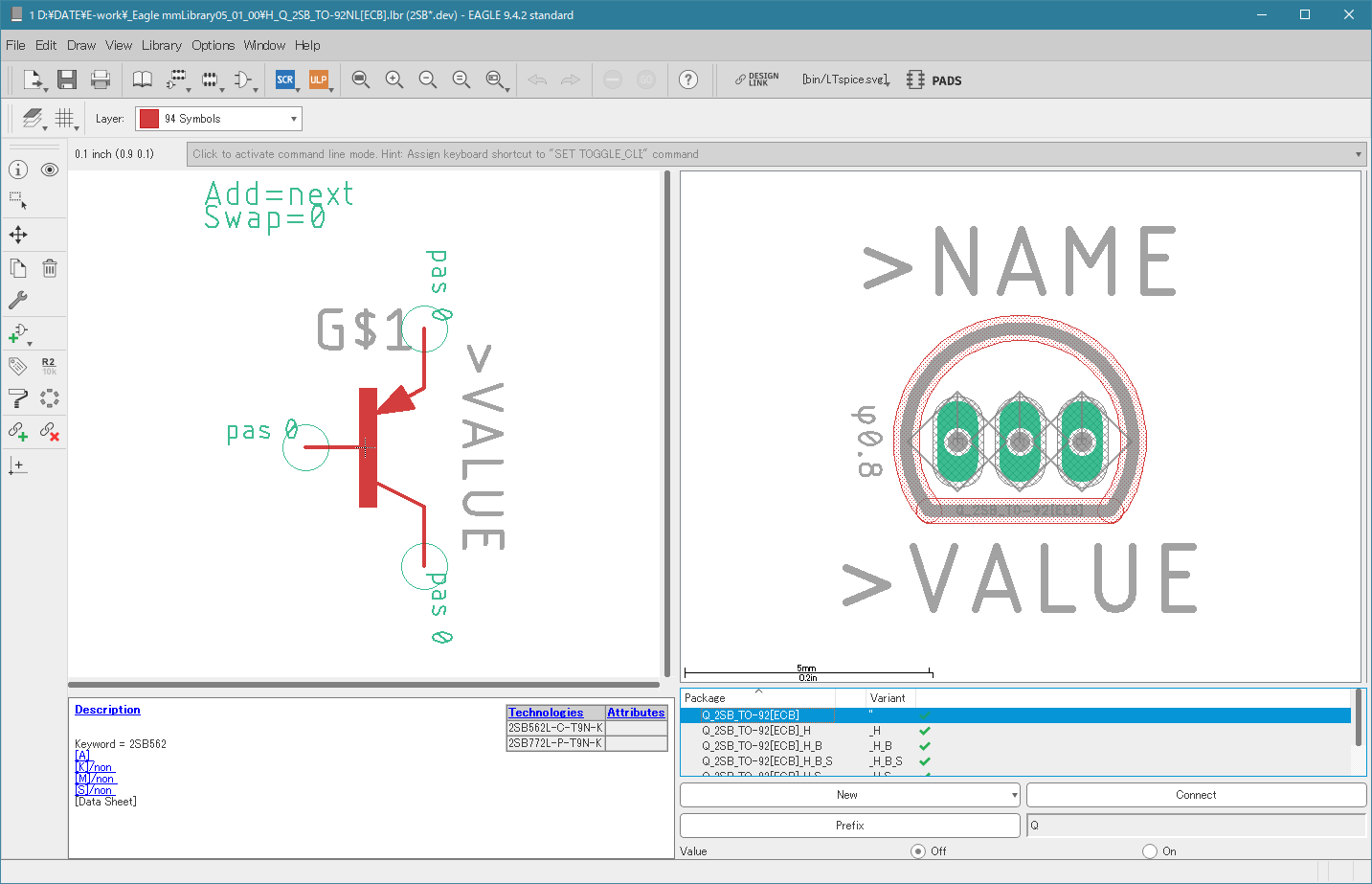Image resolution: width=1372 pixels, height=884 pixels.
Task: Click the Print icon in toolbar
Action: click(100, 79)
